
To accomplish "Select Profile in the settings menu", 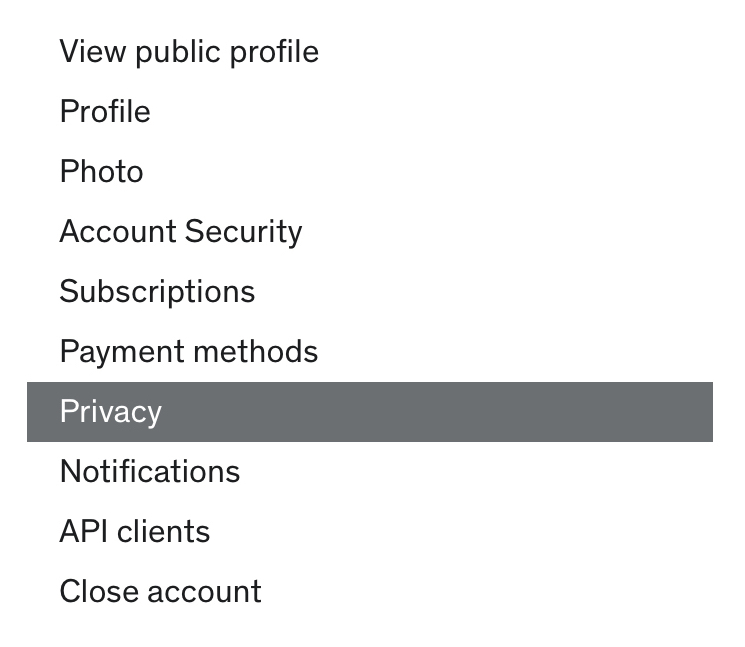I will tap(105, 112).
